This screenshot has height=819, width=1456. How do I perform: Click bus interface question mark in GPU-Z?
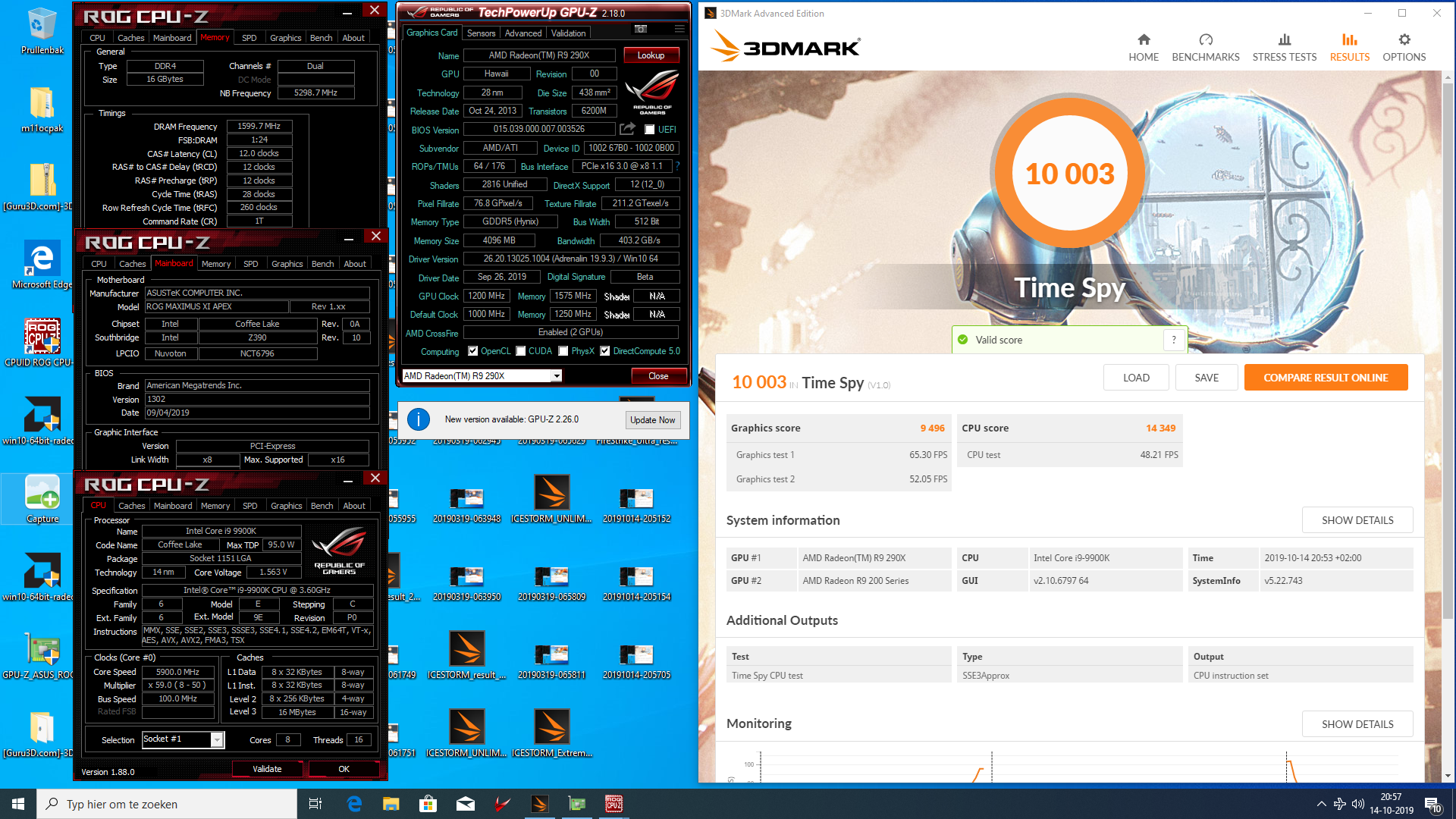[677, 165]
